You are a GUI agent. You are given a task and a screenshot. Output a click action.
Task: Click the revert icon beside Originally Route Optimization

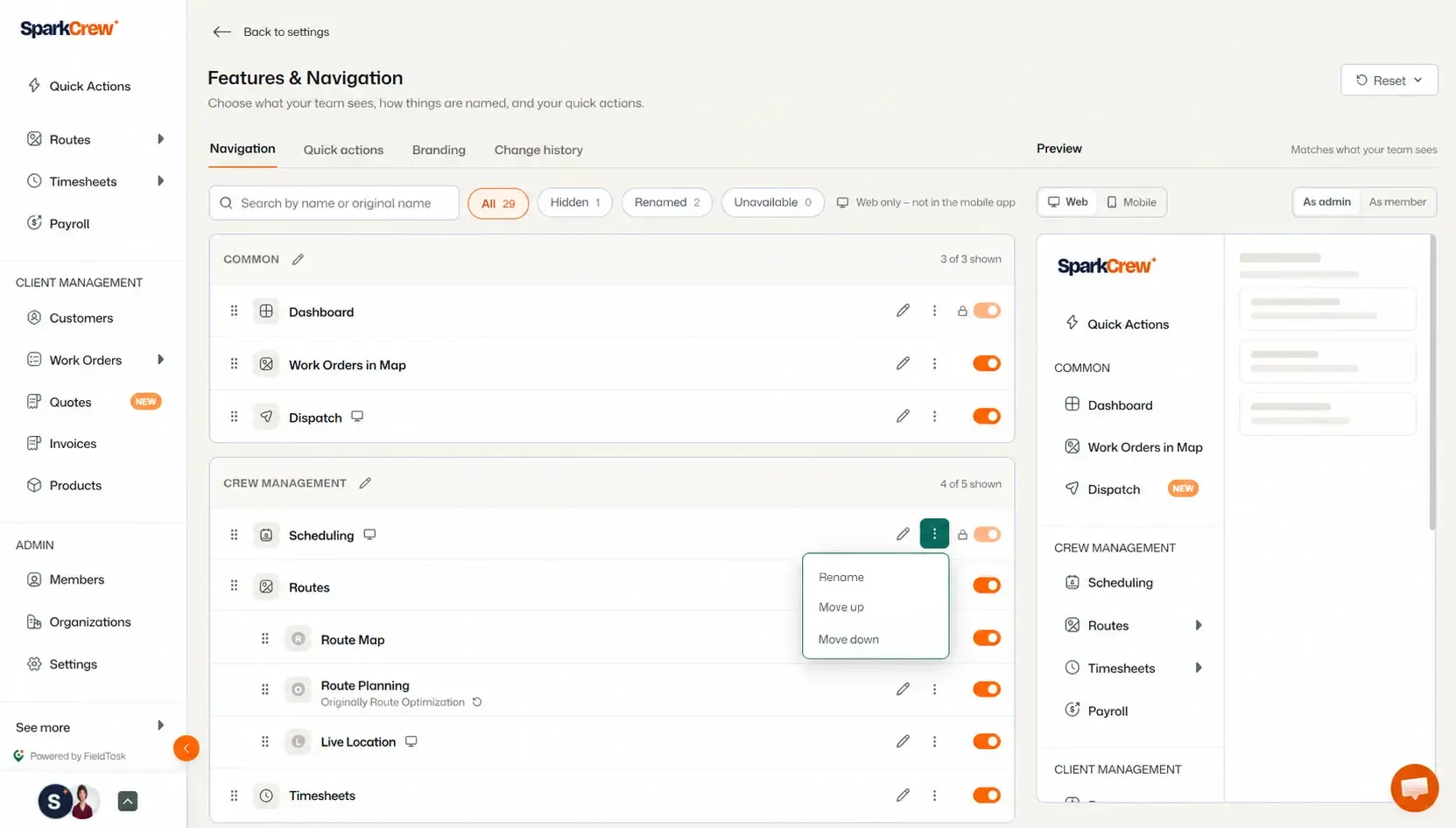pyautogui.click(x=477, y=702)
